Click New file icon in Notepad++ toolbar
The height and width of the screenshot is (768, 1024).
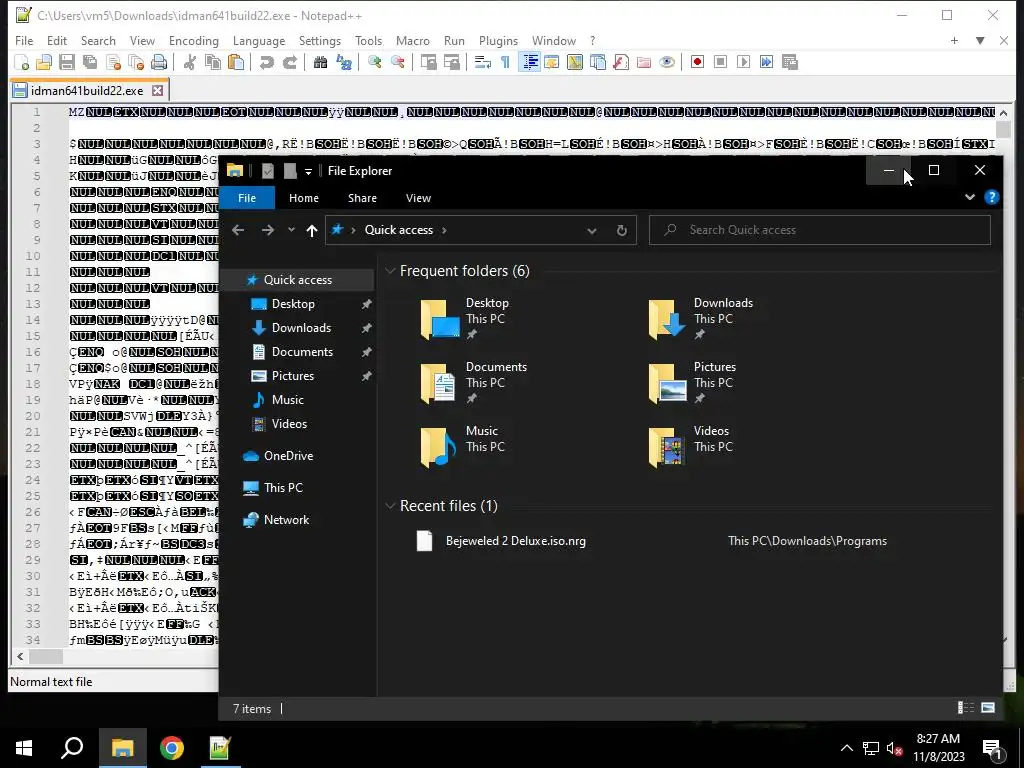click(x=22, y=62)
